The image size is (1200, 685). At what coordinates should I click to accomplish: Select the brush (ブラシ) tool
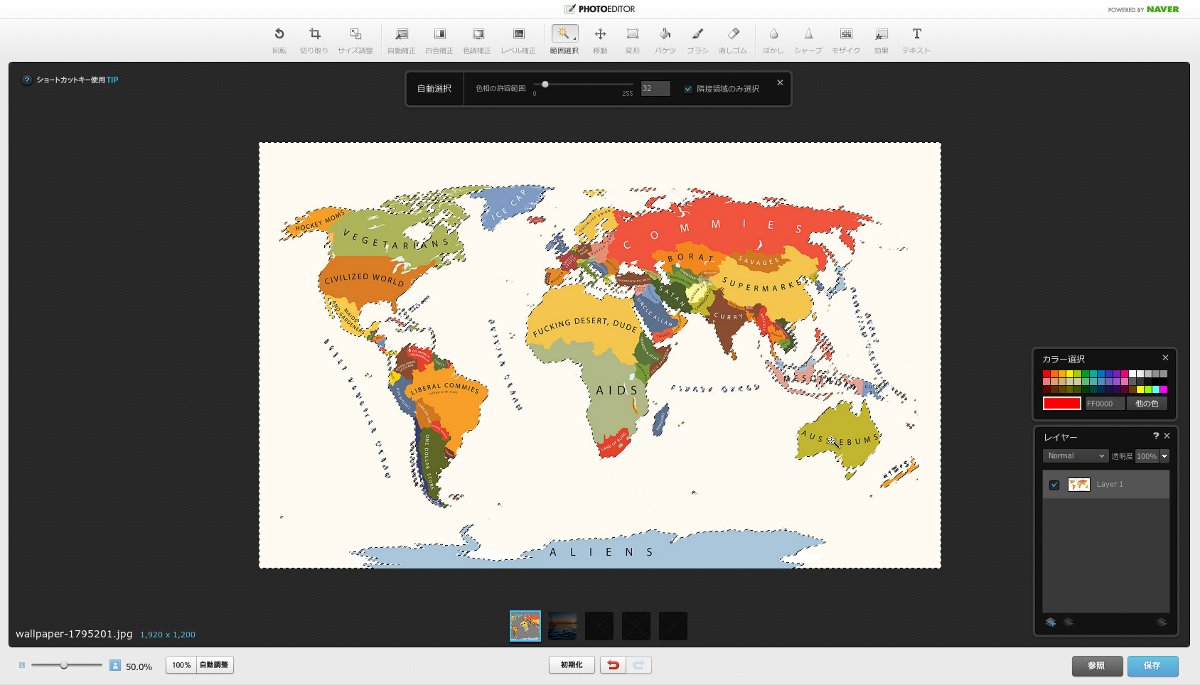[x=698, y=39]
